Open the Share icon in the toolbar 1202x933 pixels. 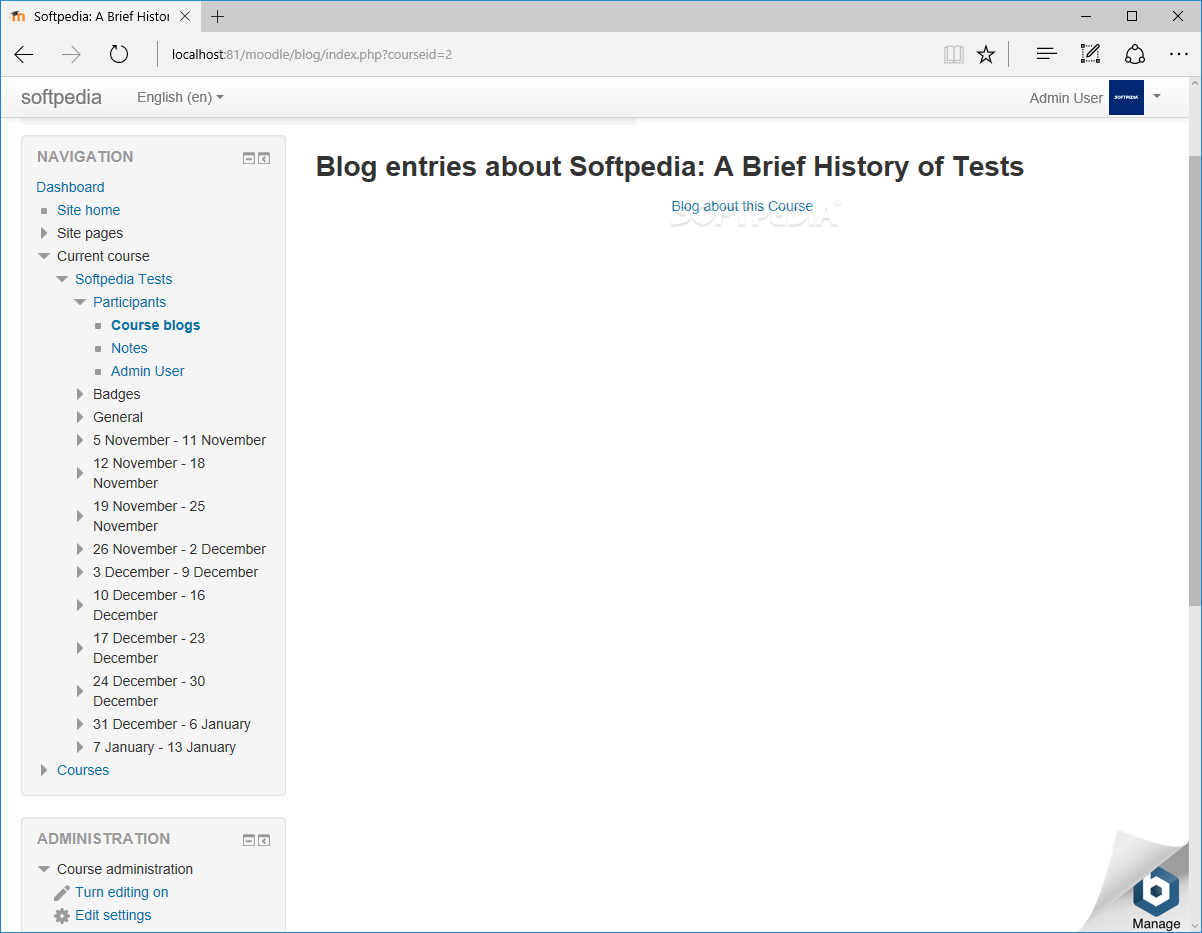(1134, 54)
